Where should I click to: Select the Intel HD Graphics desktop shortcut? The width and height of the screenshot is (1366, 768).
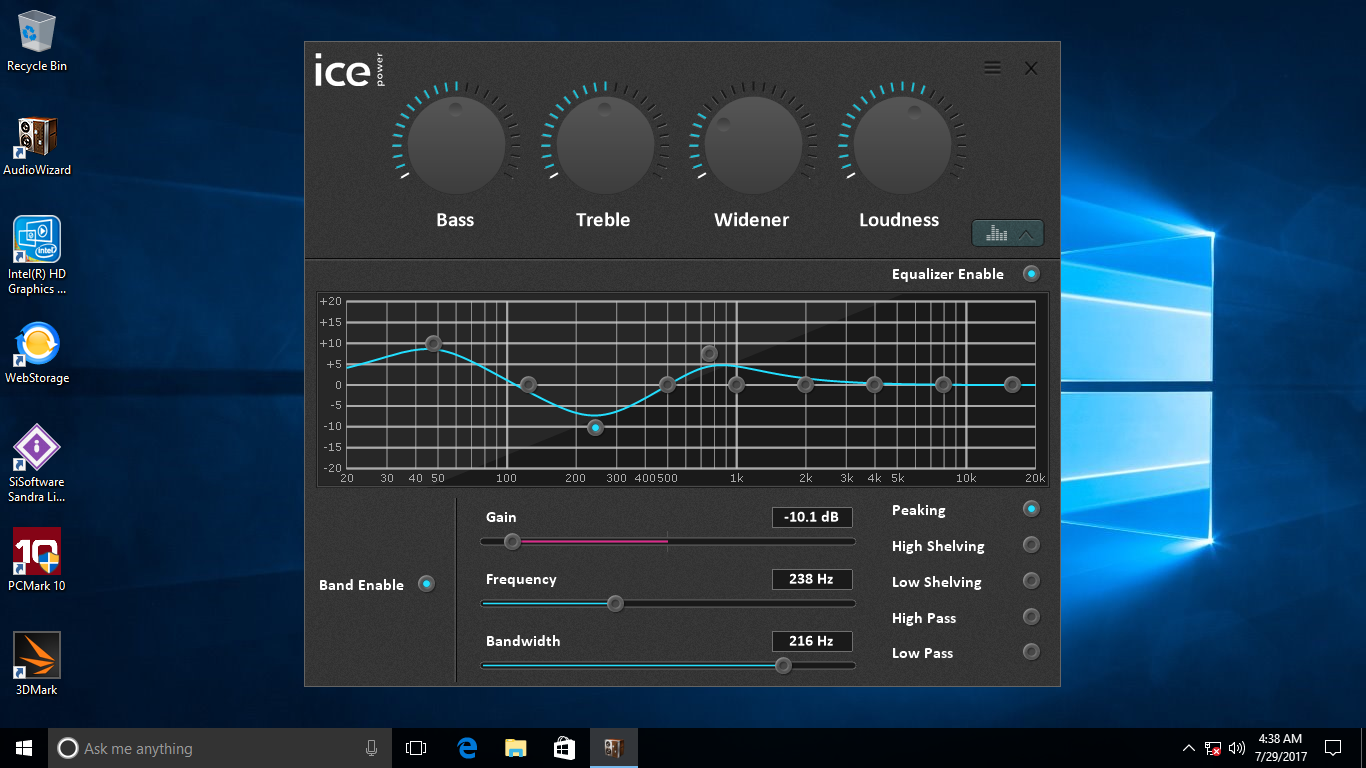(x=37, y=256)
